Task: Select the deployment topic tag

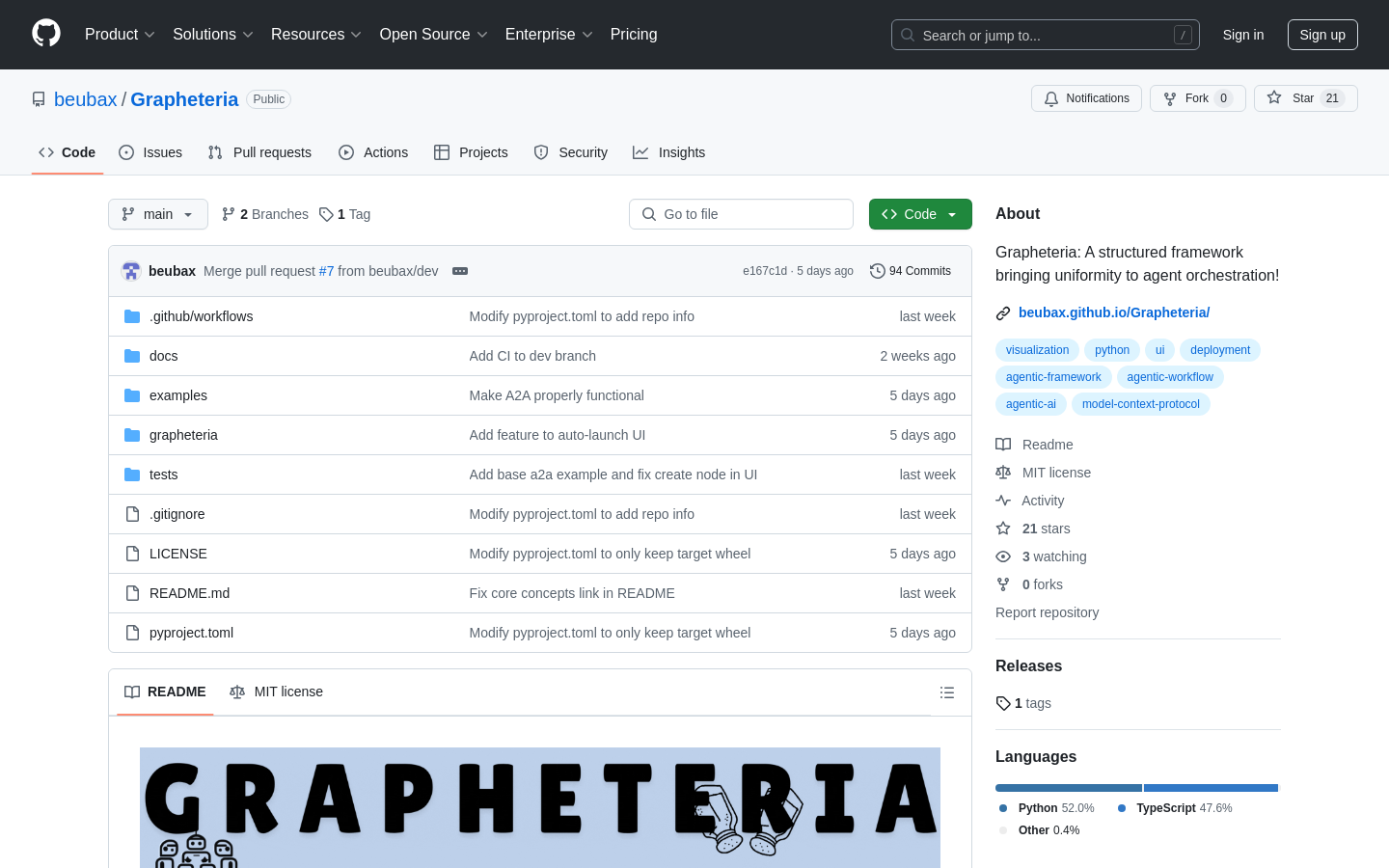Action: click(x=1220, y=350)
